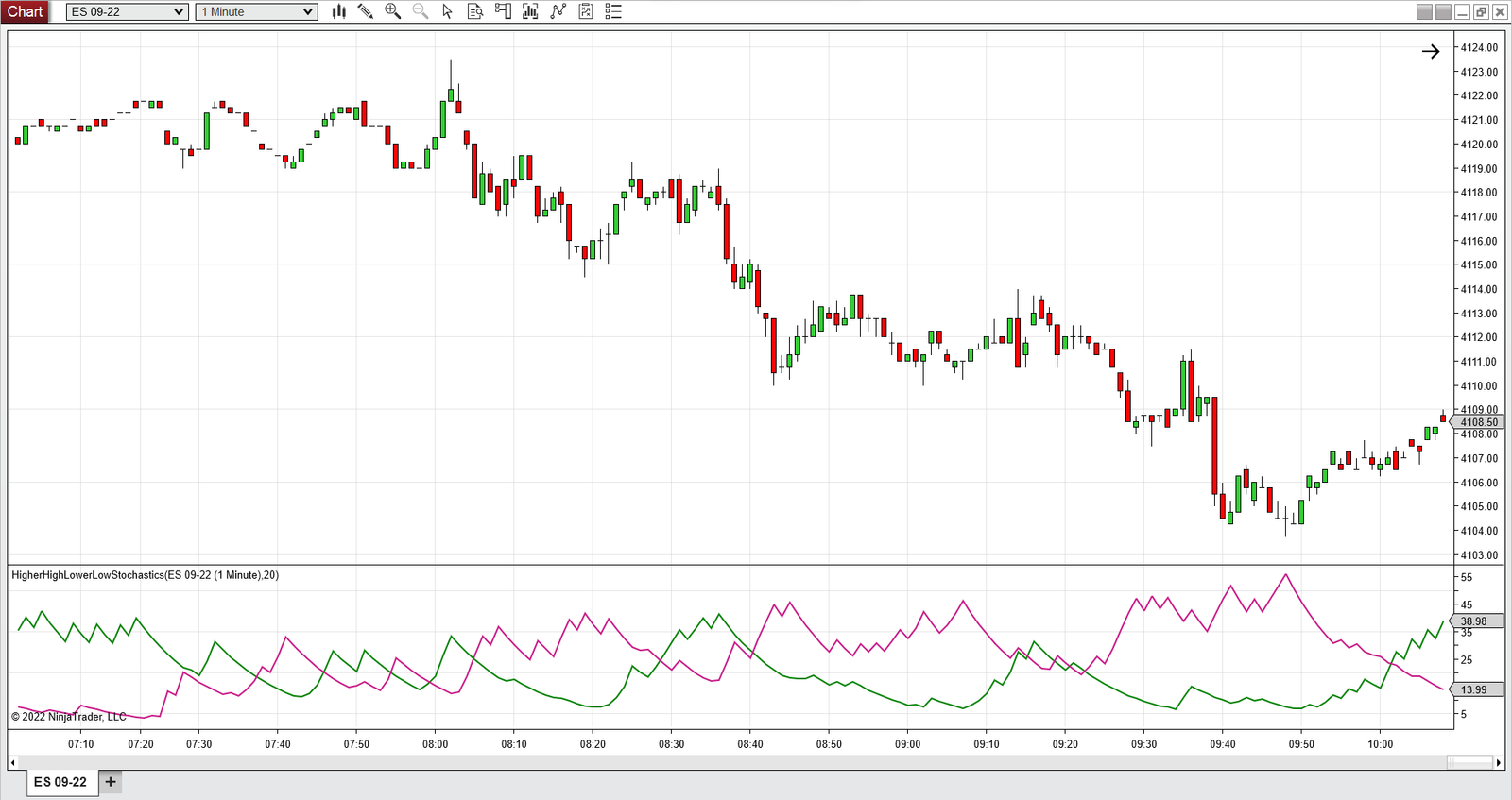This screenshot has height=800, width=1512.
Task: Select the drawing tools pencil icon
Action: click(x=366, y=11)
